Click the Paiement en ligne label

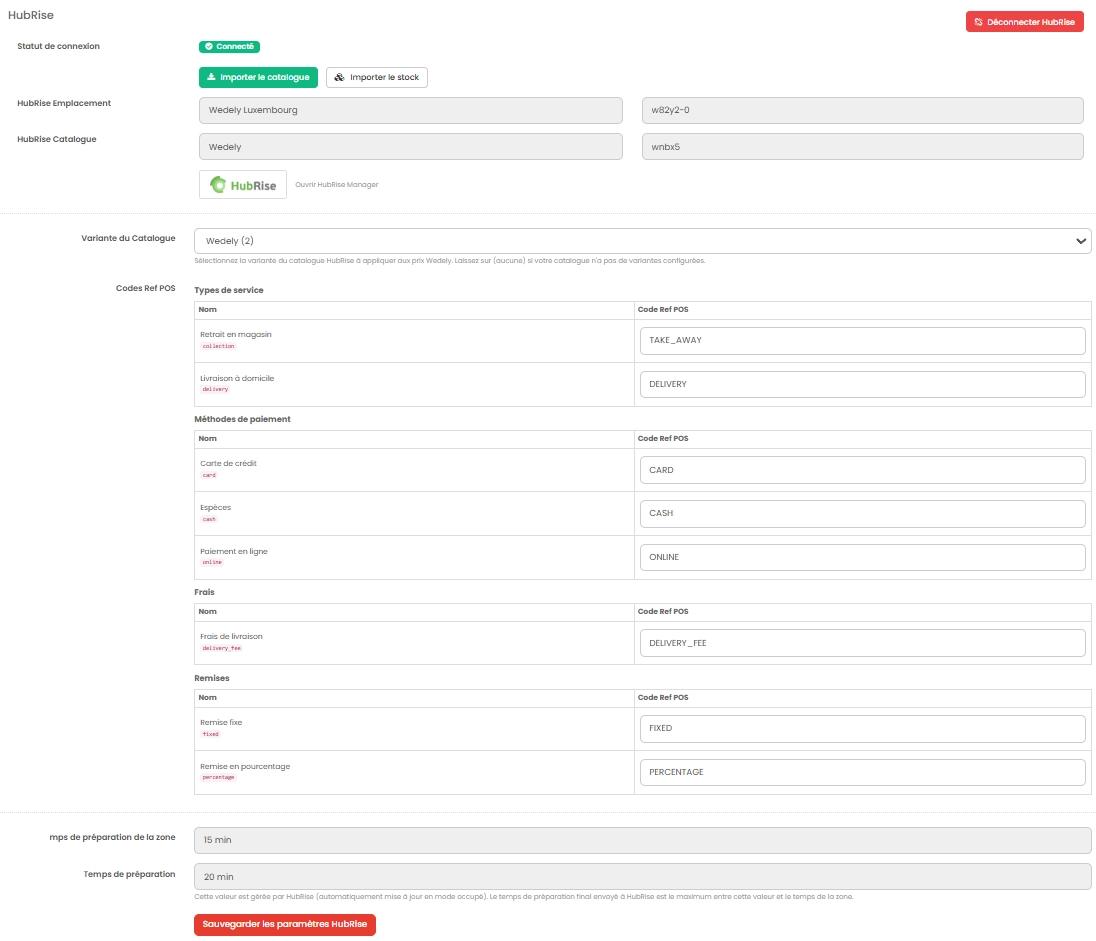coord(233,552)
